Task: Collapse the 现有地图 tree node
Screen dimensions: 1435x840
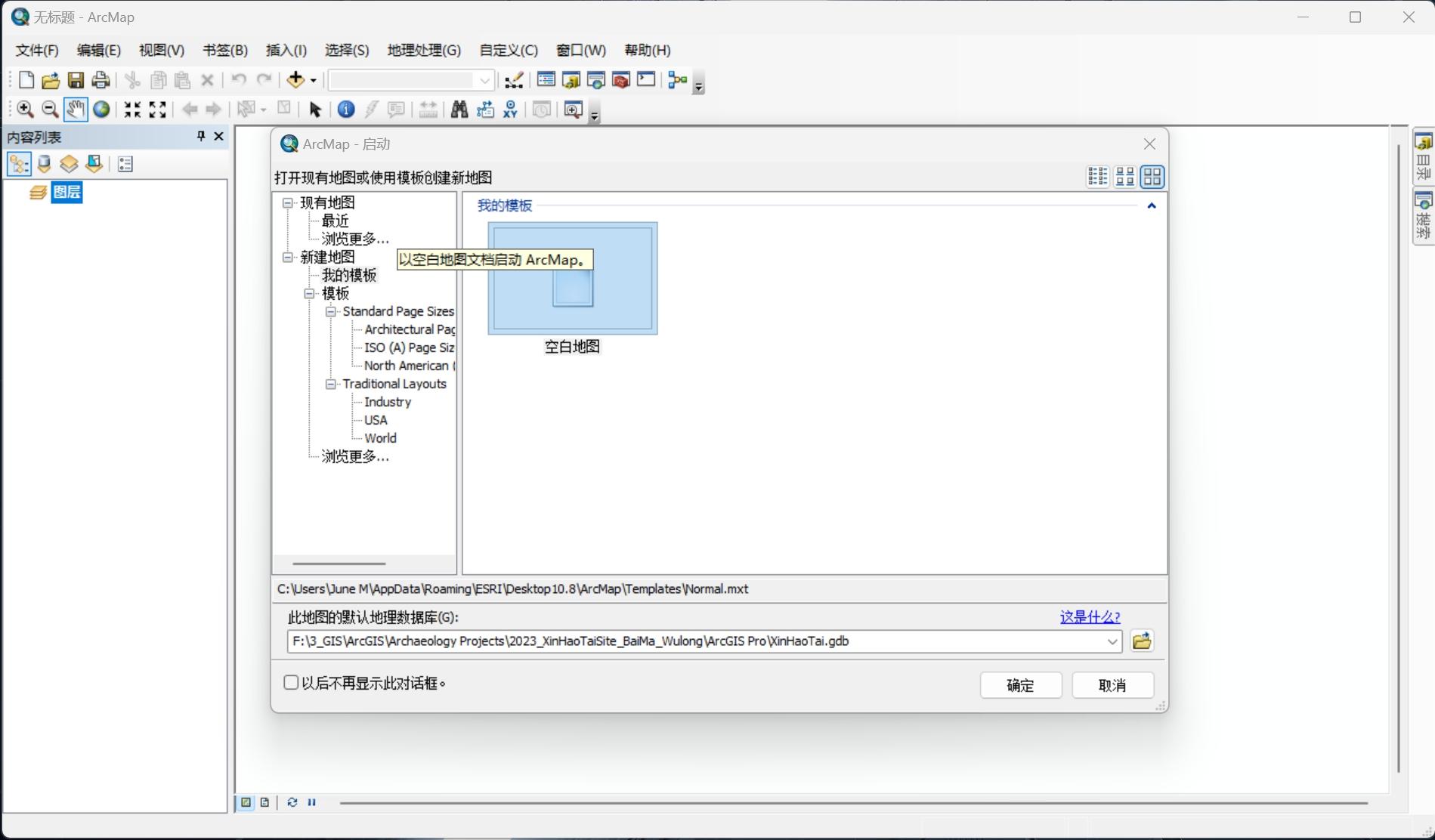Action: click(x=288, y=202)
